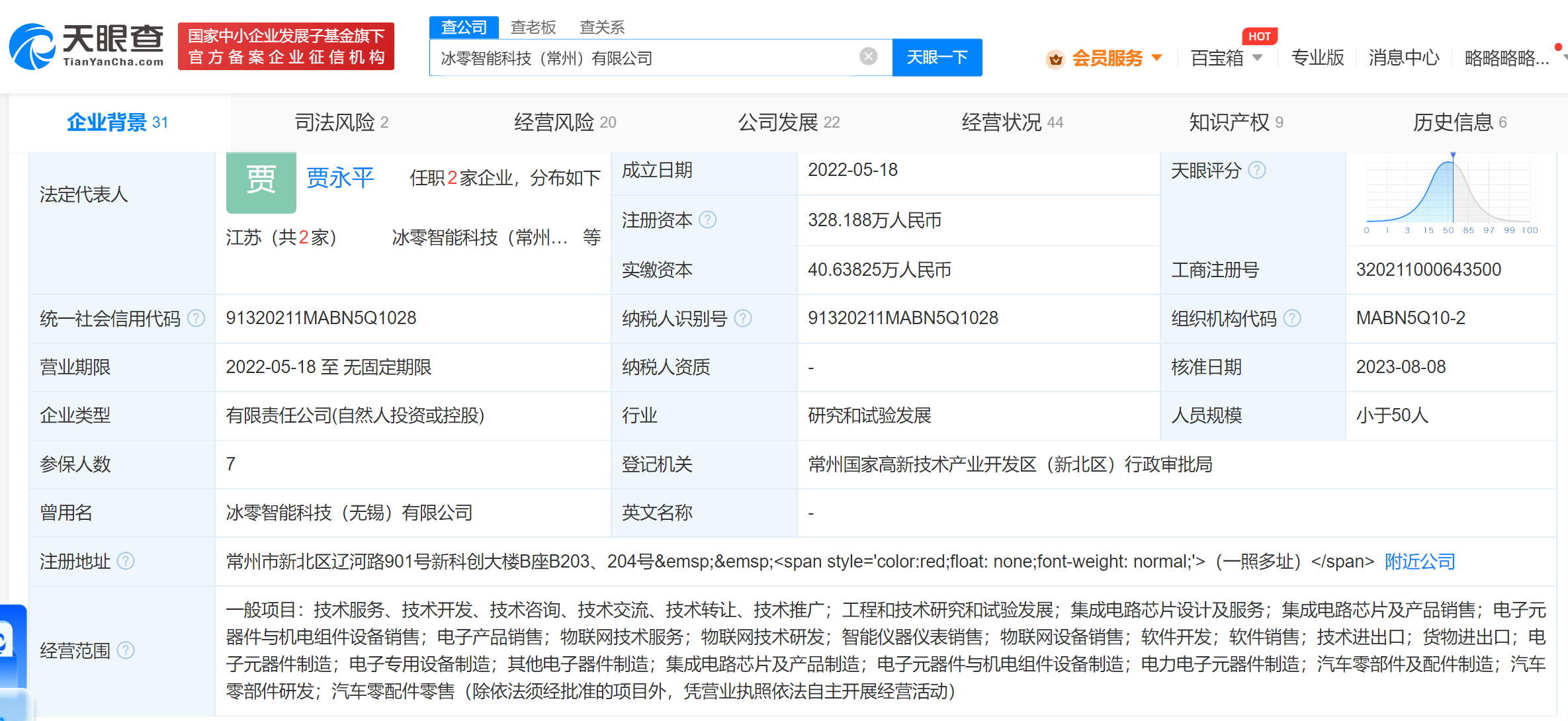Select 人员规模 value 小于50人
1568x721 pixels.
click(x=1392, y=415)
